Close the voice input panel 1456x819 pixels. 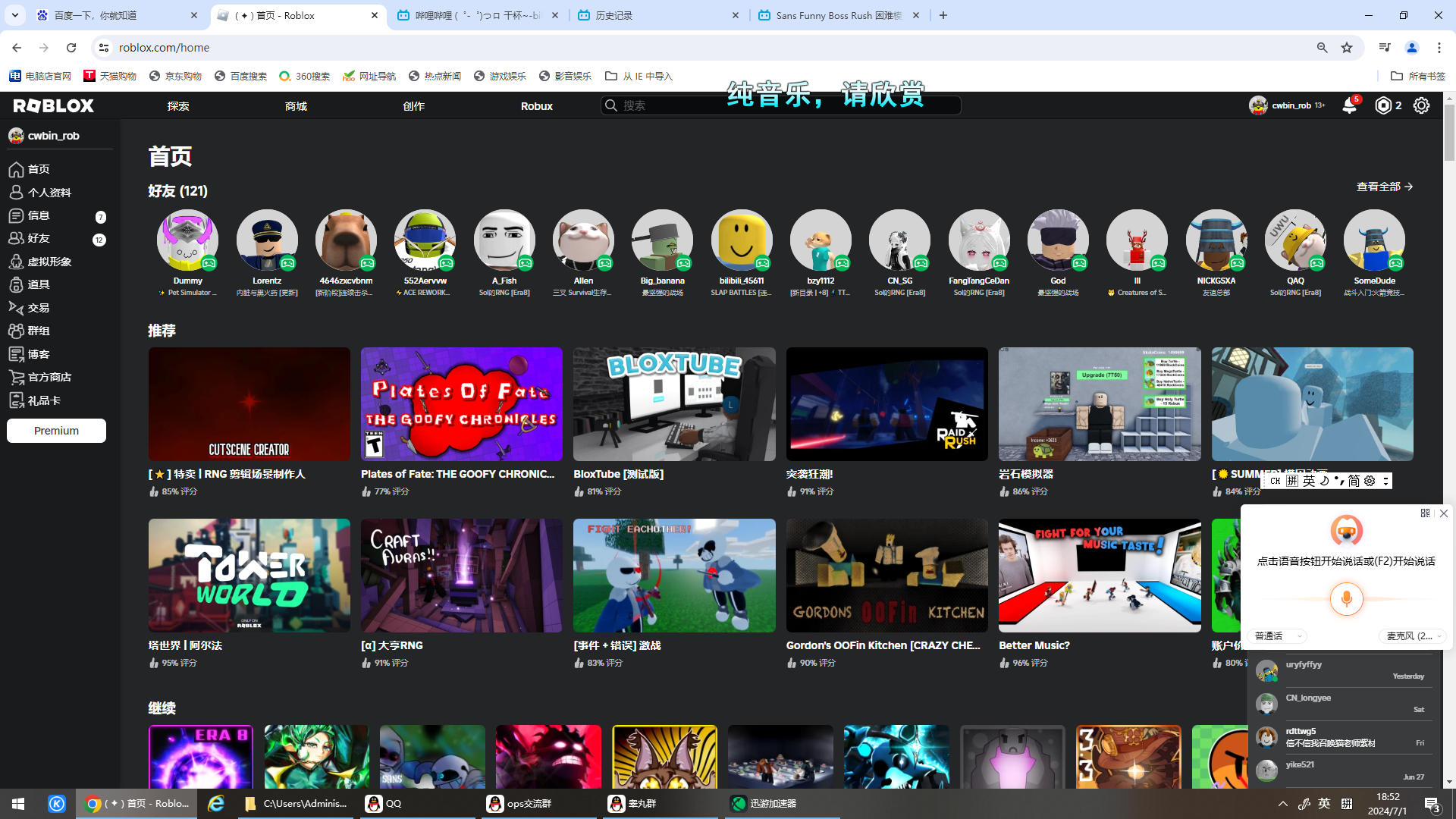(1444, 513)
